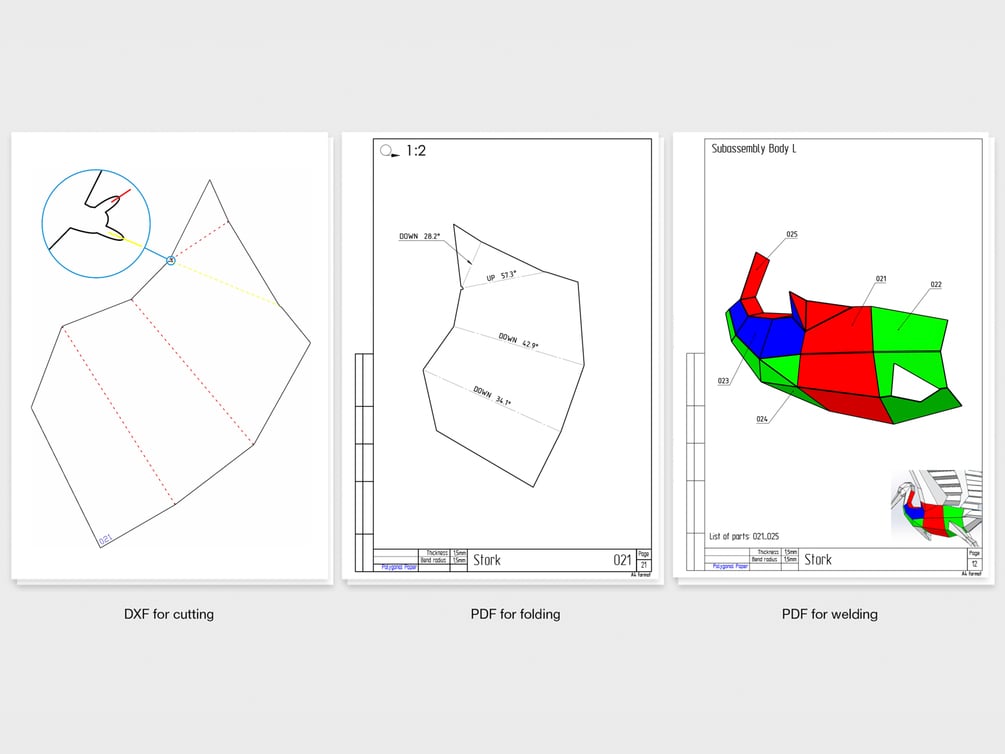
Task: Click 'Polygonal Paper' on folding page
Action: click(399, 567)
